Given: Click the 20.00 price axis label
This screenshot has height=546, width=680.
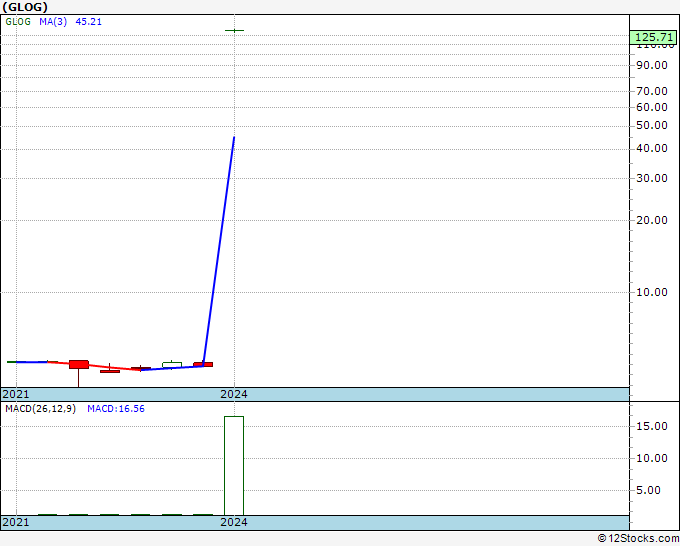Looking at the screenshot, I should click(652, 220).
